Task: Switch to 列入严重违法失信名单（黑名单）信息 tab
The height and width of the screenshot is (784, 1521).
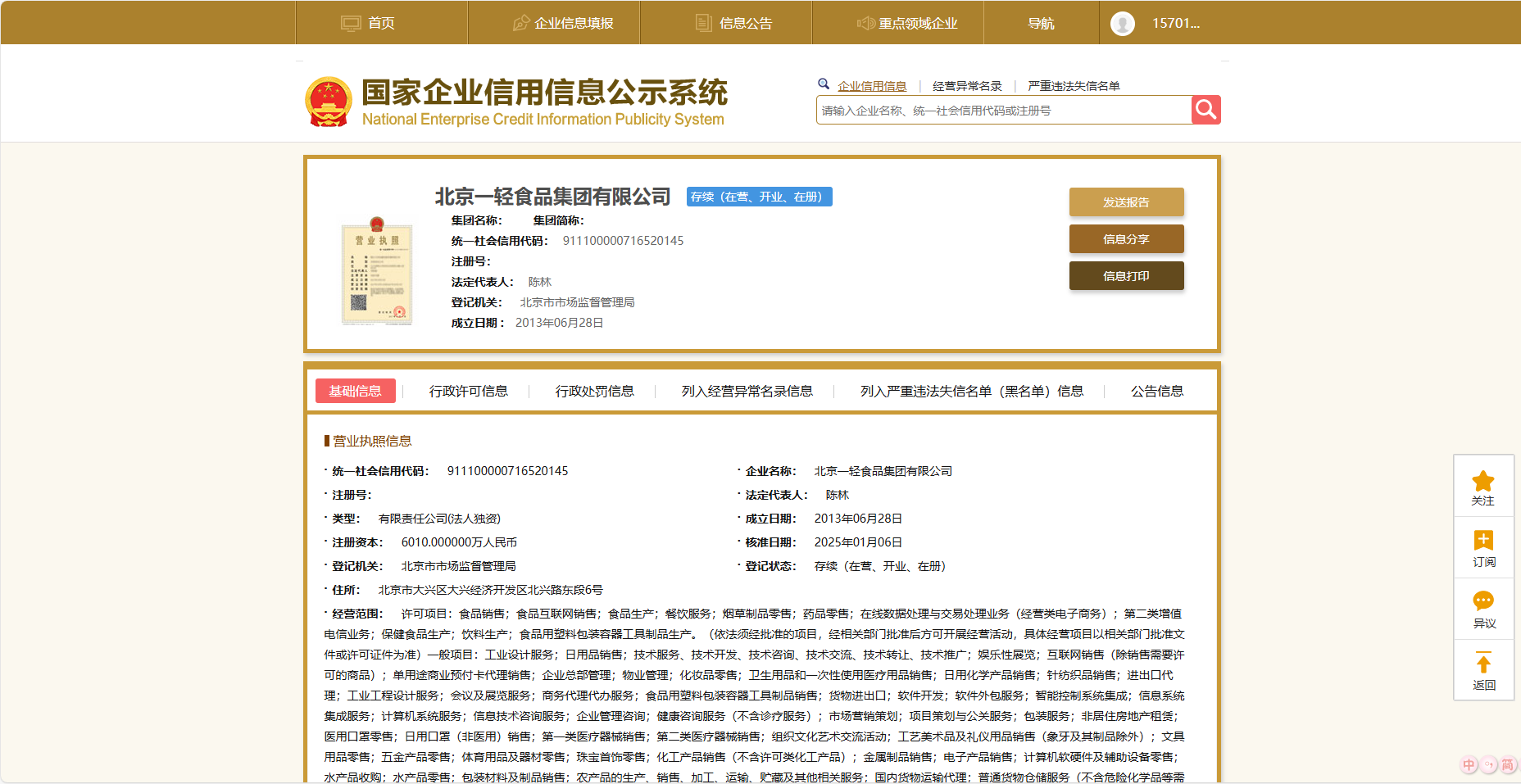Action: (x=972, y=391)
